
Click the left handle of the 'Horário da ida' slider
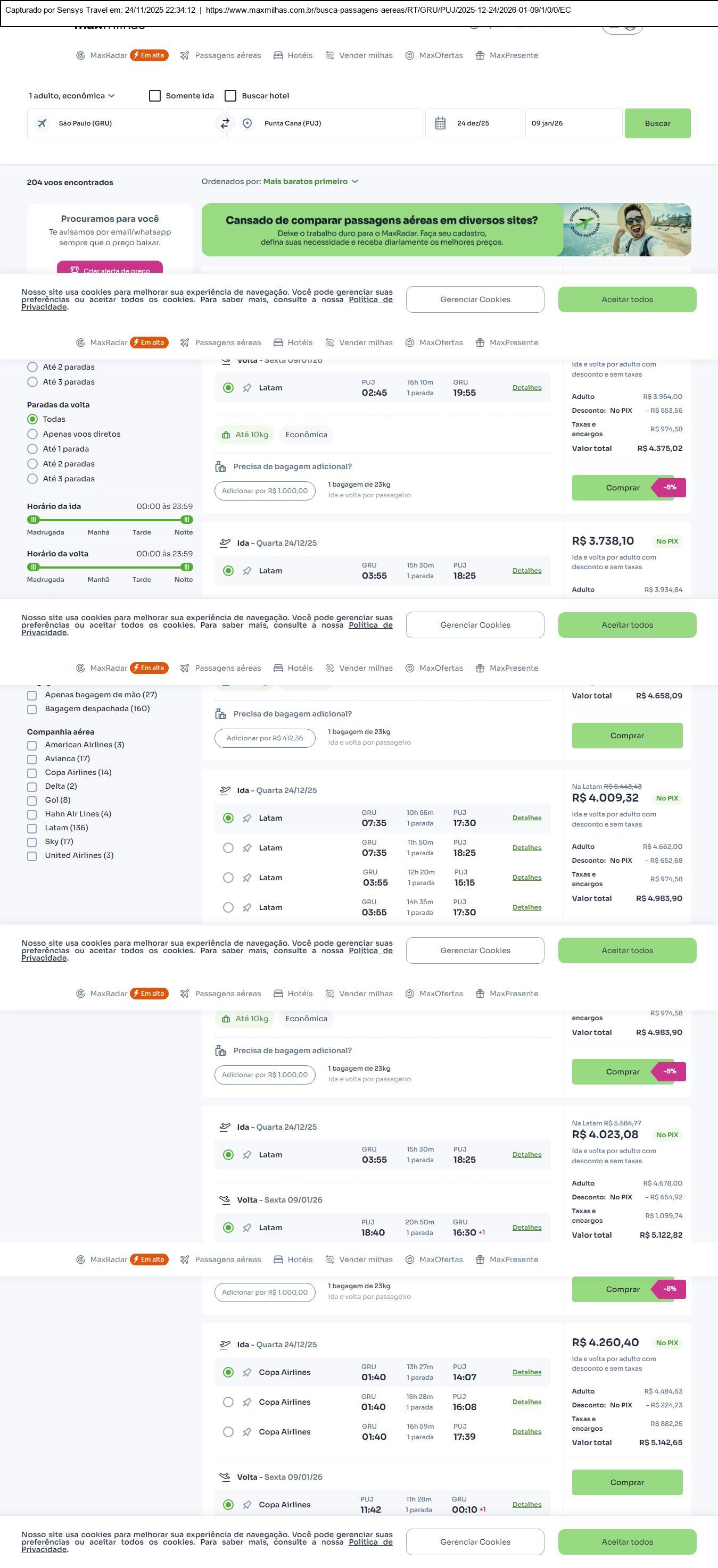pyautogui.click(x=34, y=520)
